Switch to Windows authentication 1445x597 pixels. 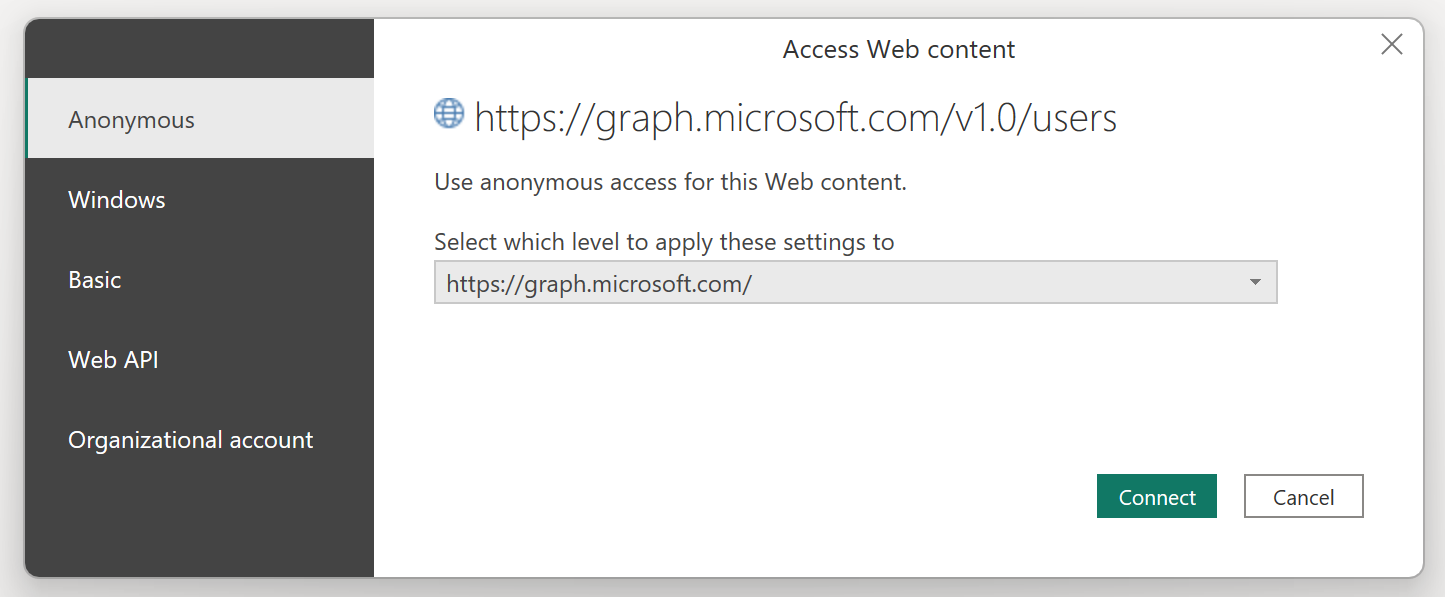[x=200, y=200]
